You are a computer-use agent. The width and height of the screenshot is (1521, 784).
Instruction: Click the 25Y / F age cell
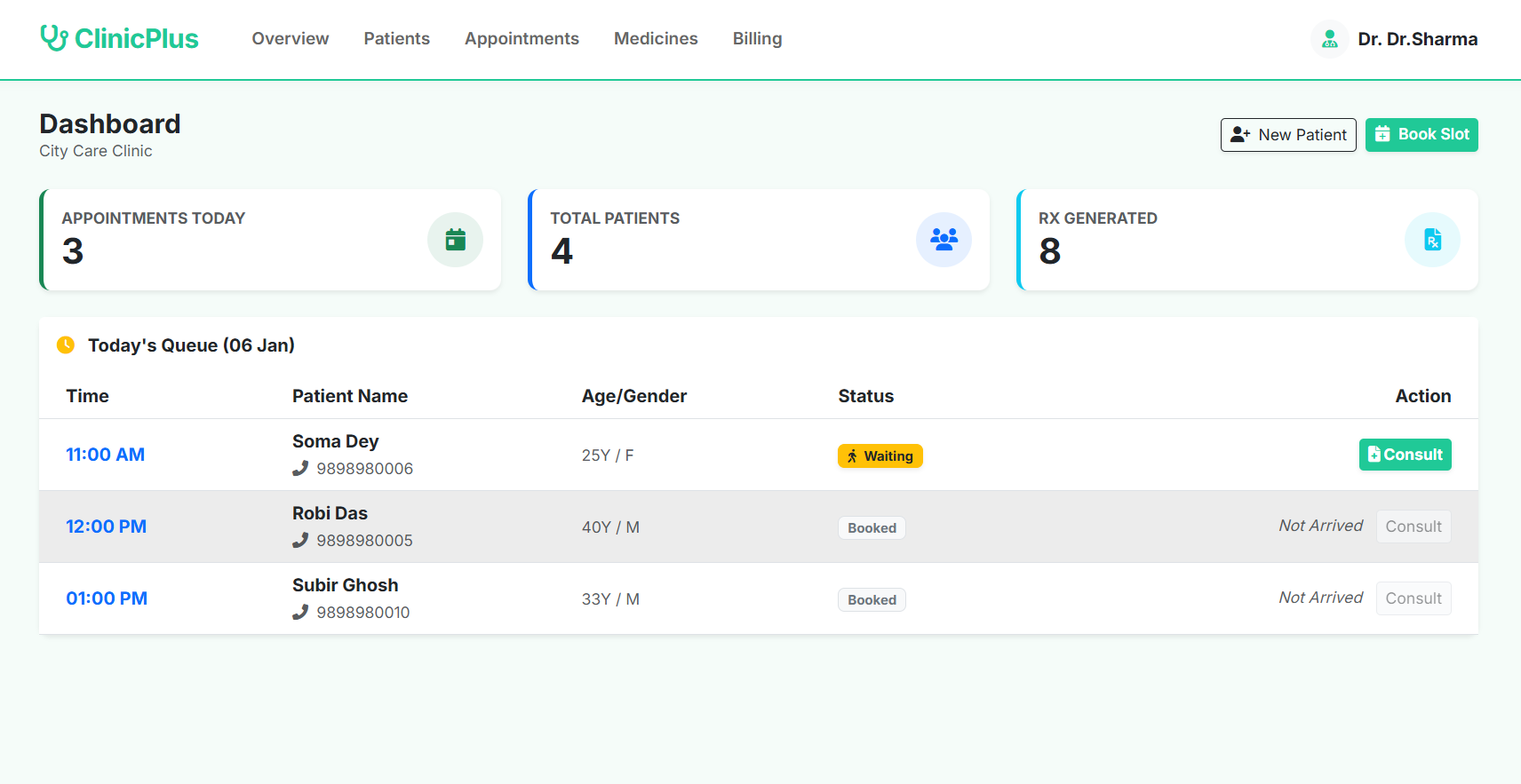[608, 455]
